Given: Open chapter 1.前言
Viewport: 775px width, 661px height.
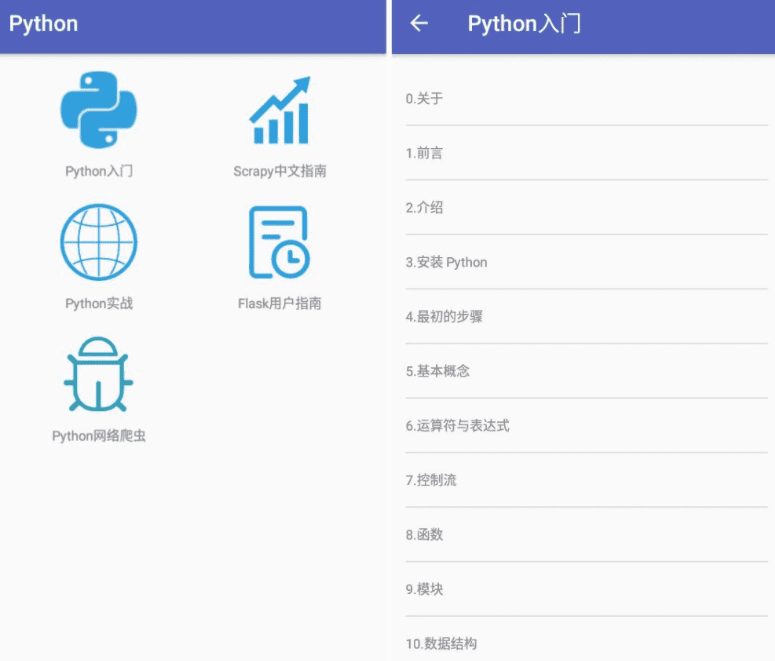Looking at the screenshot, I should click(x=586, y=153).
